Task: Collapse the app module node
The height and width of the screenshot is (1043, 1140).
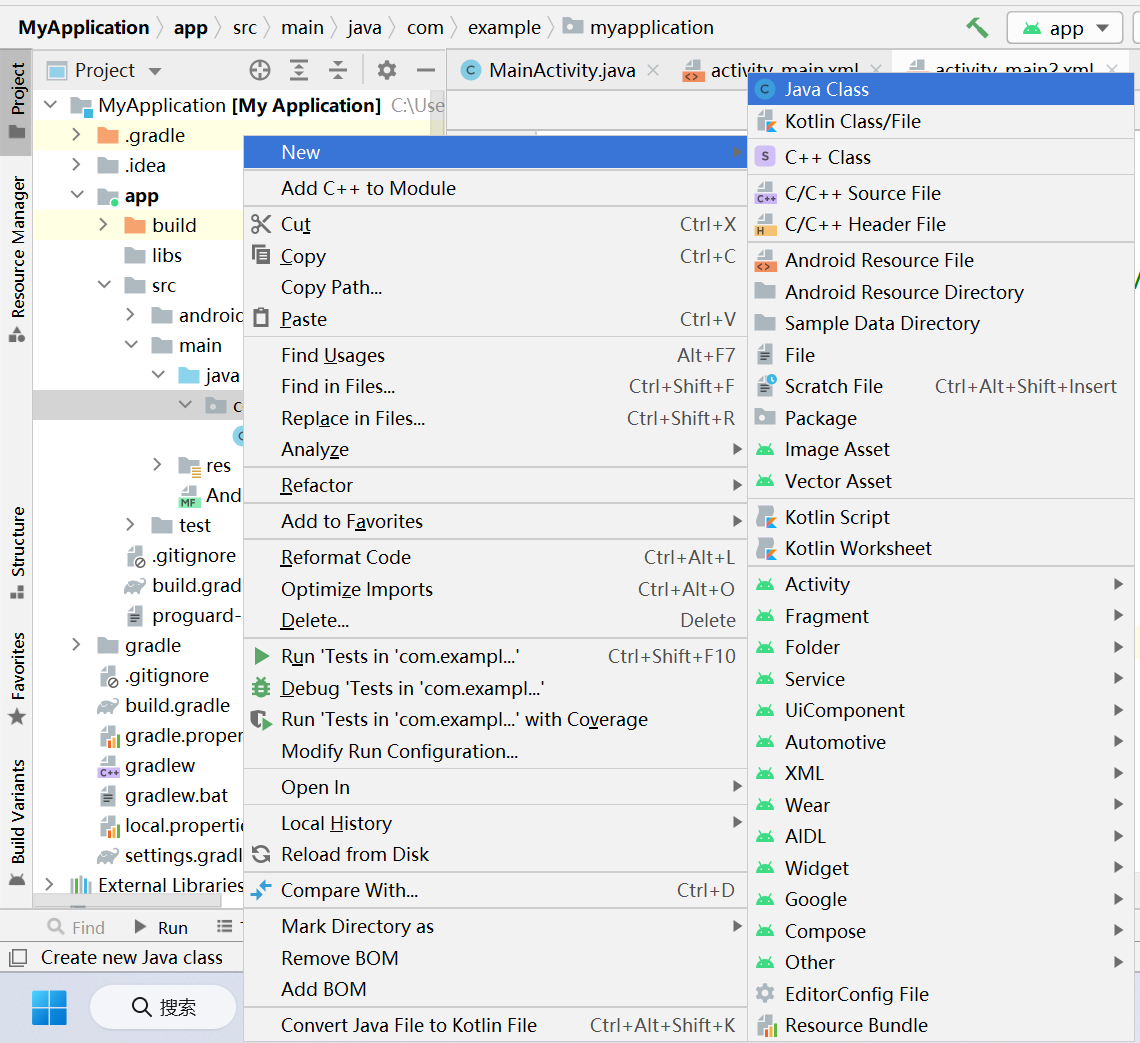Action: [76, 195]
